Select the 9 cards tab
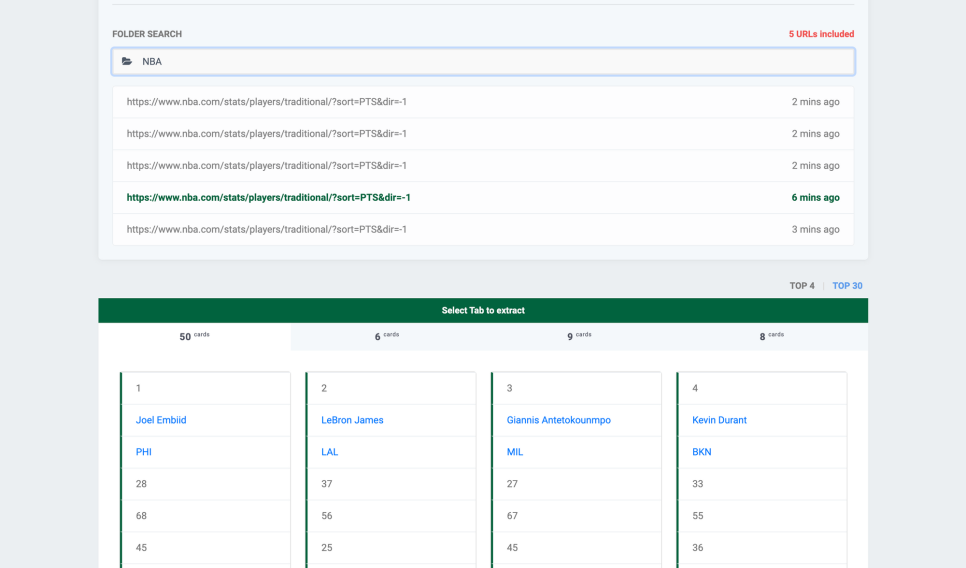This screenshot has height=568, width=966. 579,336
